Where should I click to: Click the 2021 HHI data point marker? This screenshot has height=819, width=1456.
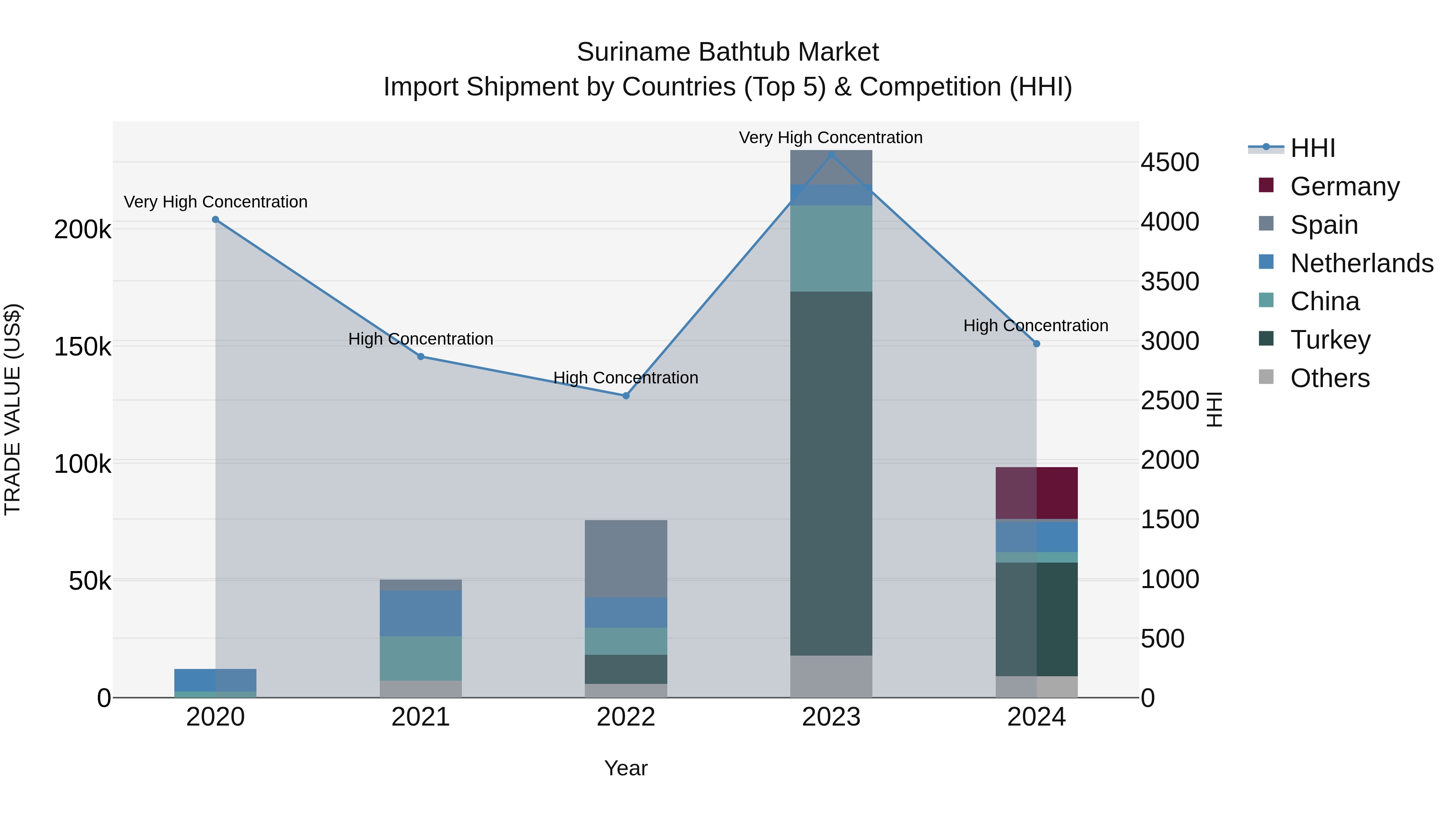(421, 357)
